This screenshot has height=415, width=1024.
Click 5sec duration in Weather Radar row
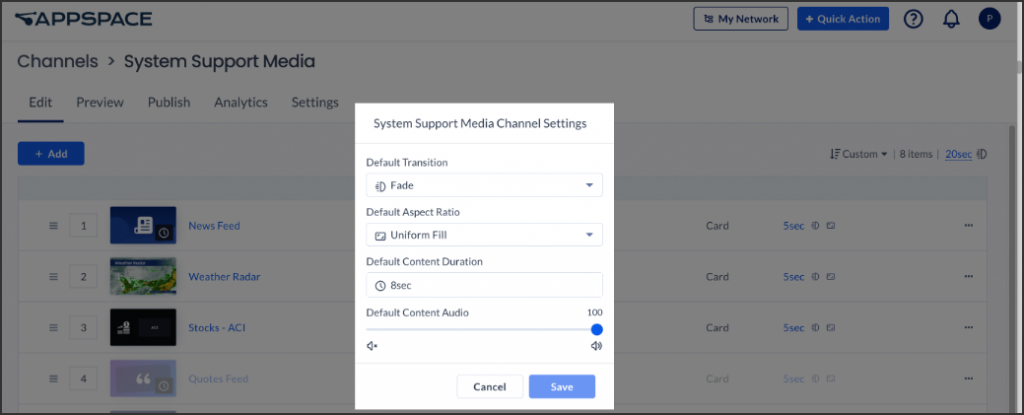(793, 276)
